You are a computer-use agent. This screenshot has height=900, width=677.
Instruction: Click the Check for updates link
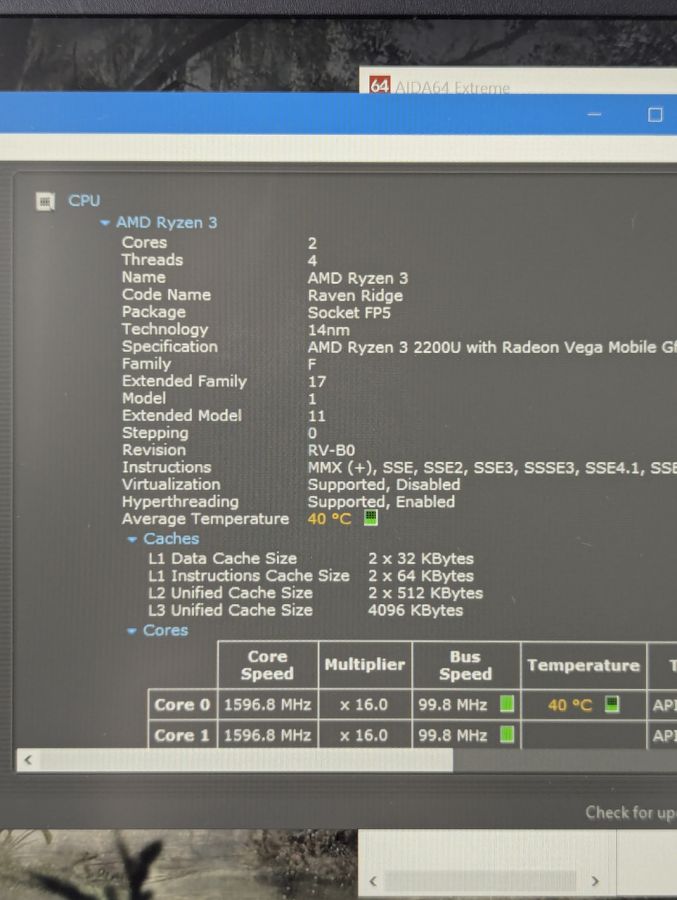pyautogui.click(x=630, y=813)
